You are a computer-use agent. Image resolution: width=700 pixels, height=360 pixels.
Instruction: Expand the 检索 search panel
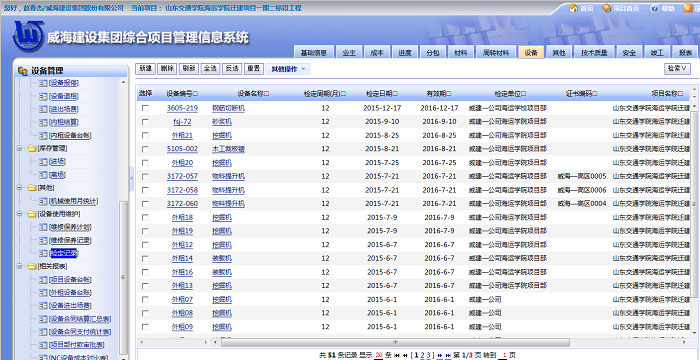677,69
